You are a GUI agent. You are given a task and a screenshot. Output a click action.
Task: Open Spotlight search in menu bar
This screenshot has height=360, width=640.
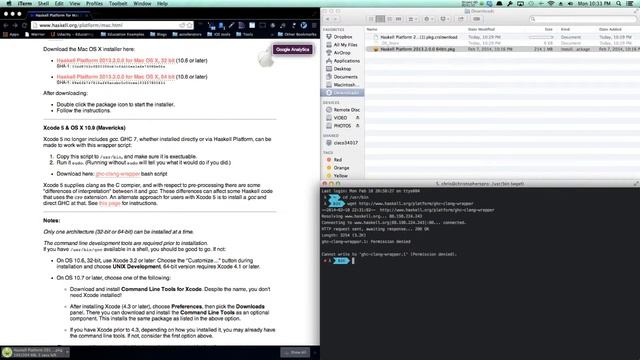tap(619, 3)
